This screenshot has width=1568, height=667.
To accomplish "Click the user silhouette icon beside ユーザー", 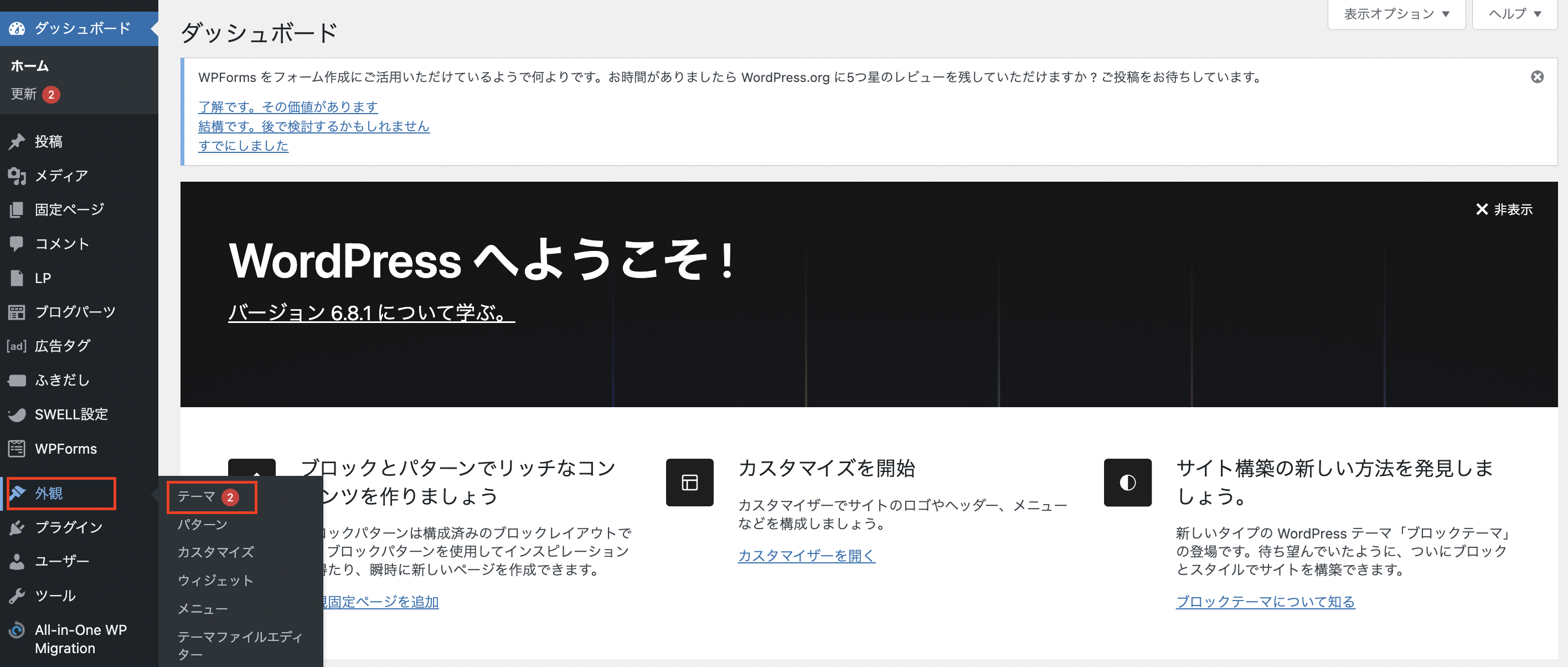I will tap(17, 561).
